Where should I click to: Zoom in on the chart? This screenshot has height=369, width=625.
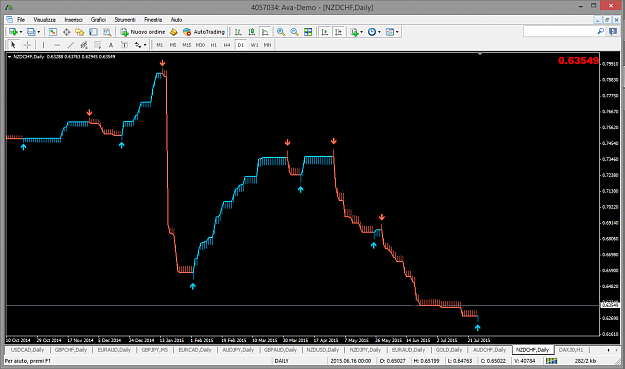(x=281, y=32)
